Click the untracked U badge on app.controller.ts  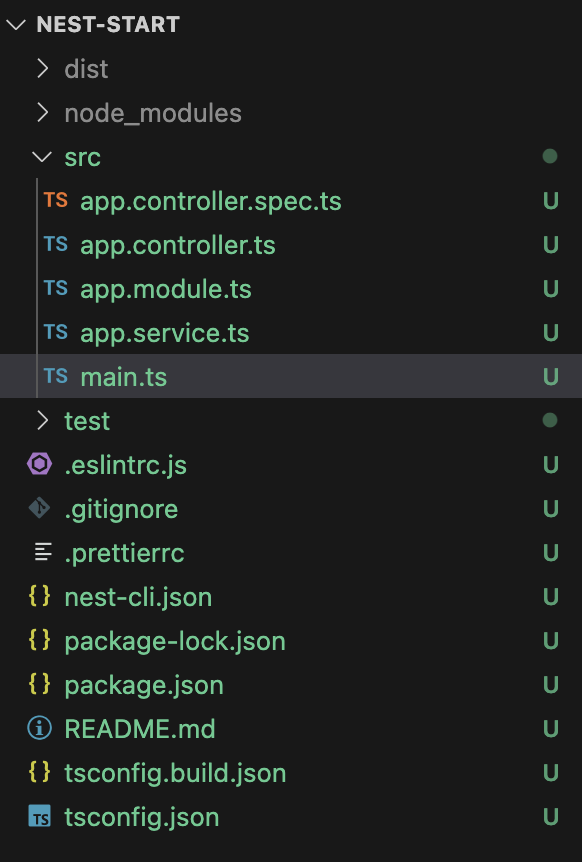pos(551,245)
